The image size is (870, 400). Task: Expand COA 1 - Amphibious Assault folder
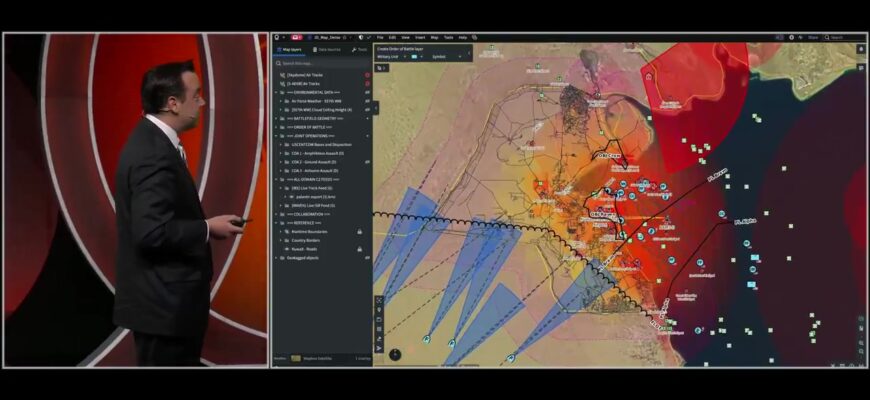(x=281, y=153)
